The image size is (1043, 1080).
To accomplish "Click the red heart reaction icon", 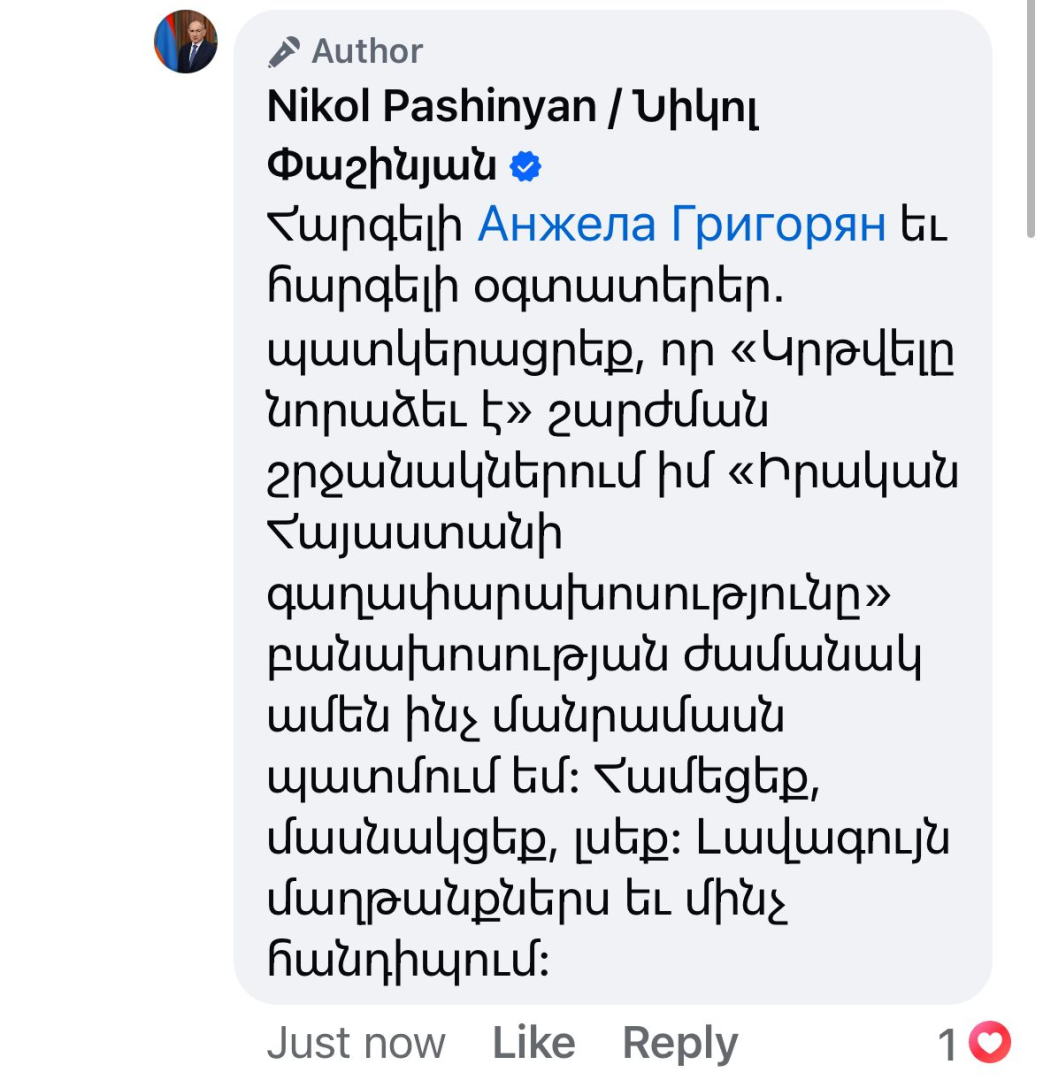I will (x=991, y=1044).
